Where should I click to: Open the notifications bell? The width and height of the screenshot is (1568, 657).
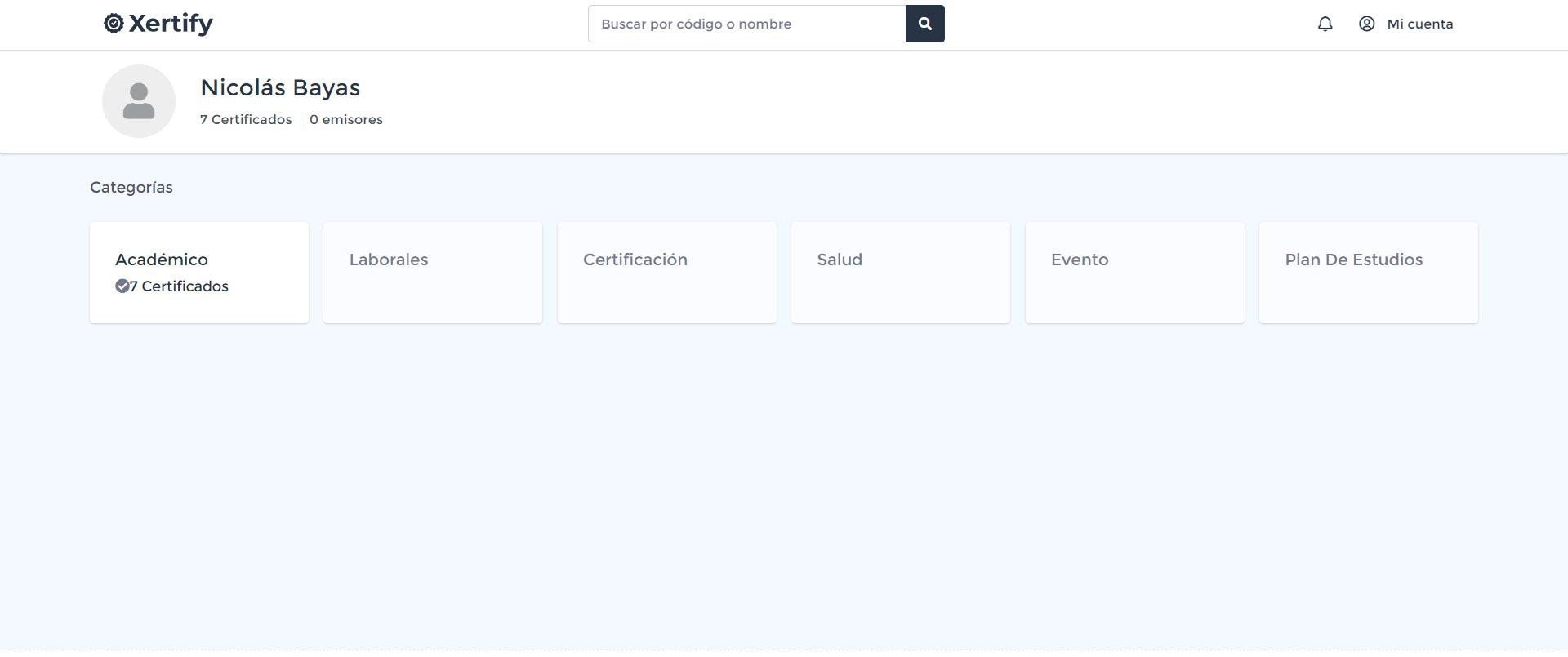point(1325,24)
